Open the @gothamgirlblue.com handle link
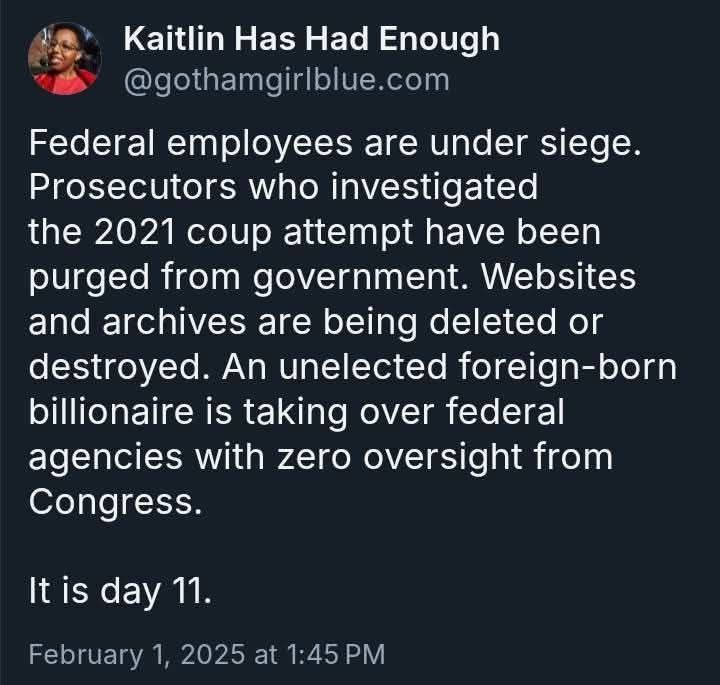 pyautogui.click(x=287, y=81)
